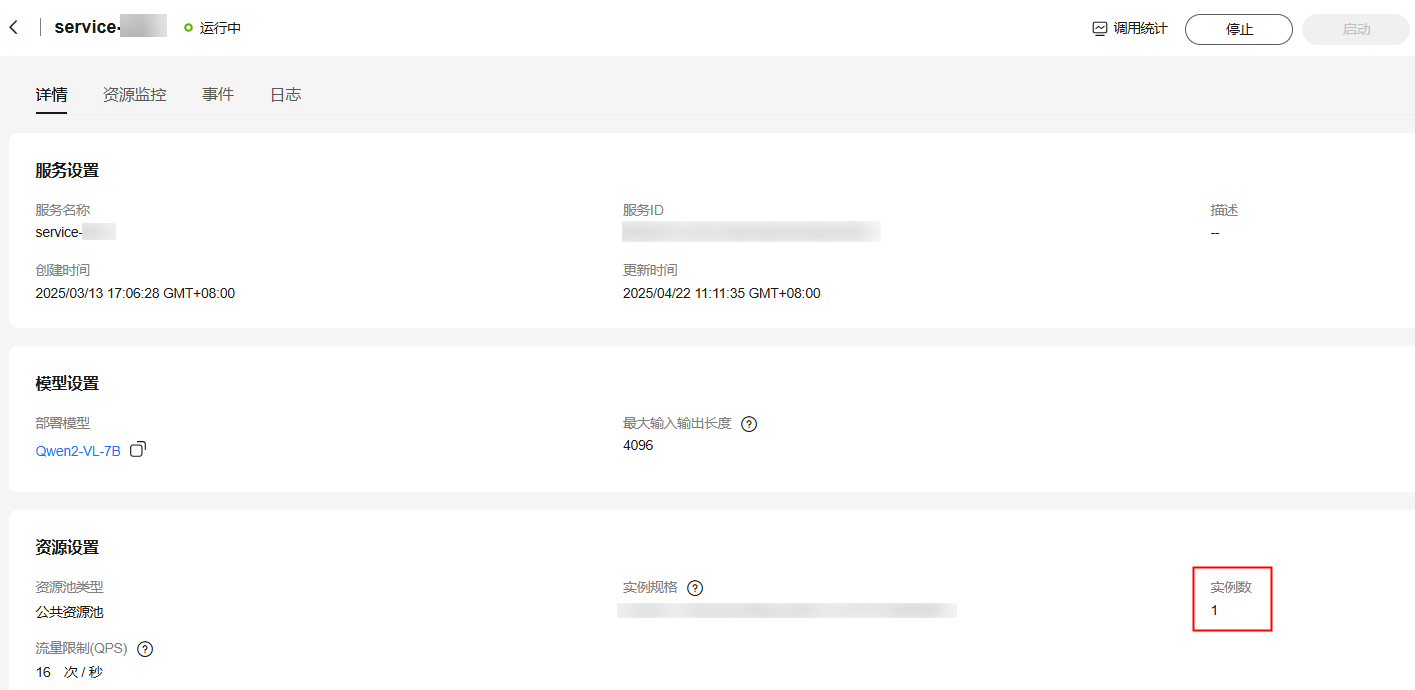Click the back arrow beside the service name
Viewport: 1415px width, 690px height.
[x=14, y=28]
